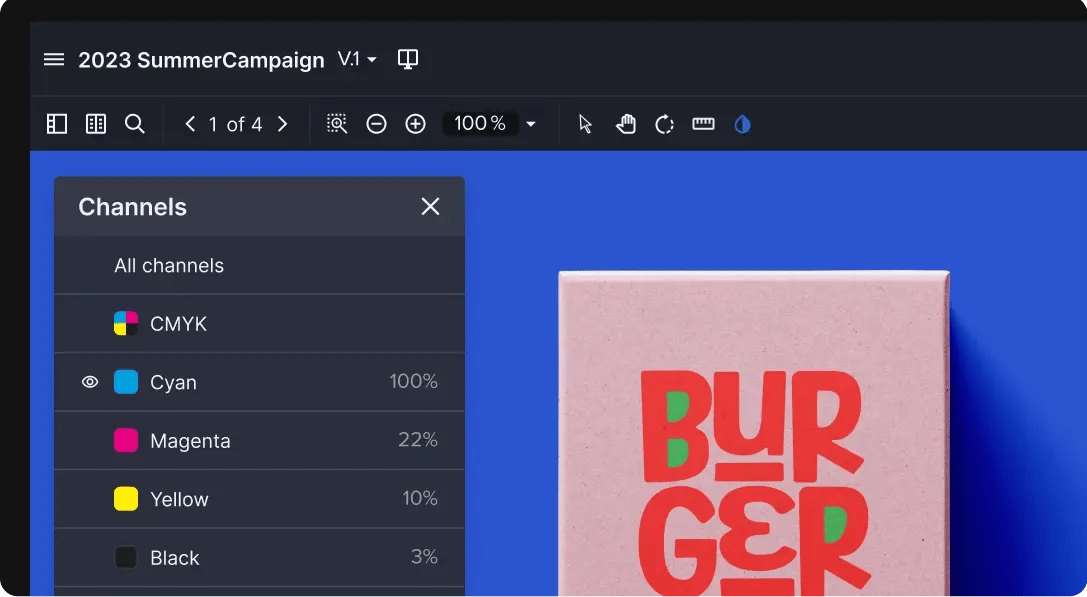This screenshot has width=1087, height=597.
Task: Select the ruler measurement tool
Action: pyautogui.click(x=703, y=124)
